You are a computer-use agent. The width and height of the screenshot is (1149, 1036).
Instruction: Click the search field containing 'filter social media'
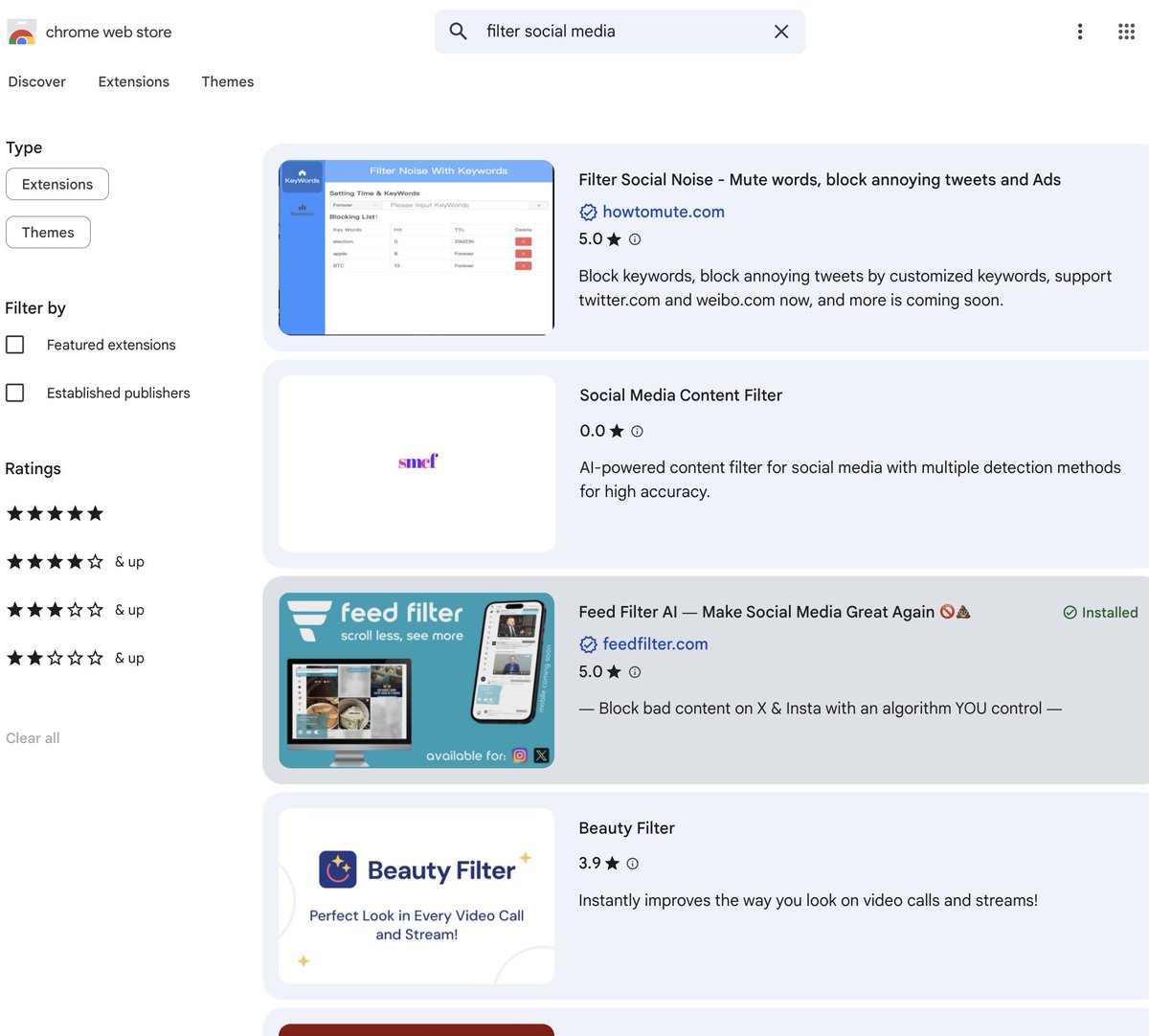(x=620, y=32)
